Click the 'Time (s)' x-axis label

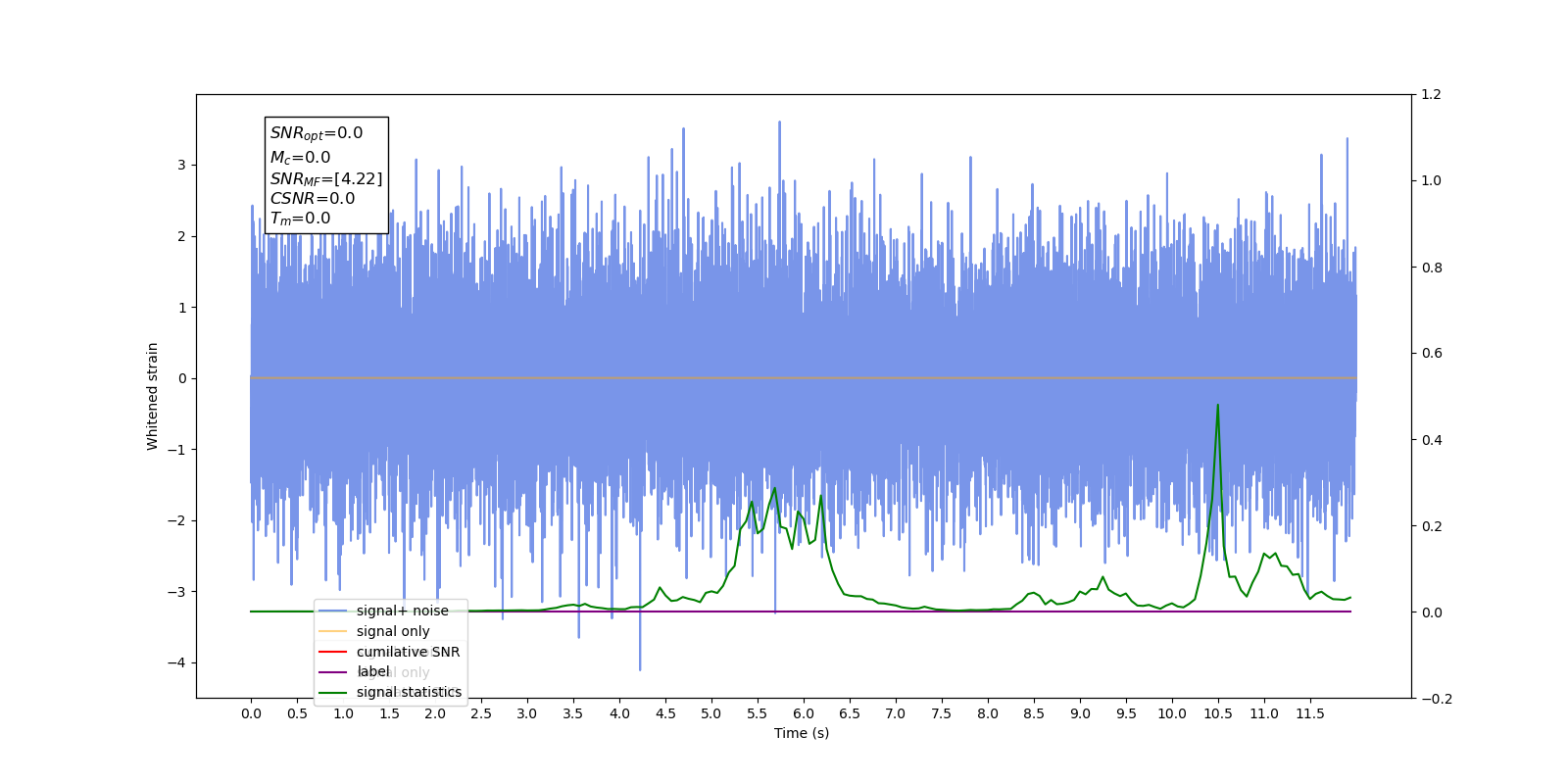tap(802, 733)
